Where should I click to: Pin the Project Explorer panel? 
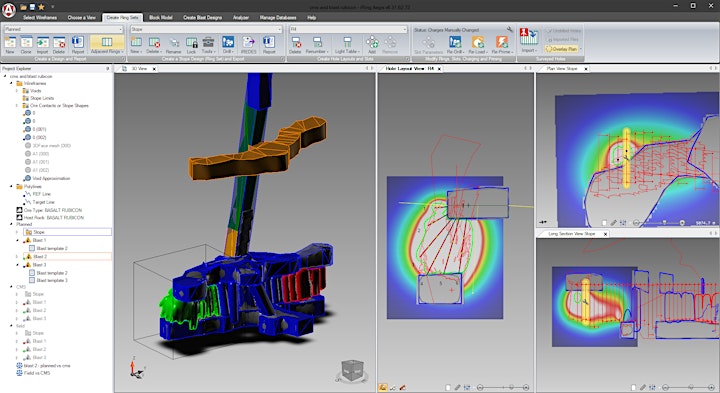click(108, 68)
